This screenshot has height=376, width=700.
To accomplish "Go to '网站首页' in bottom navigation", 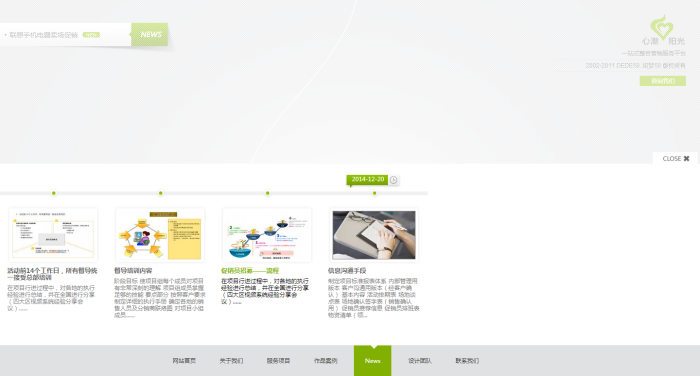I will [184, 361].
